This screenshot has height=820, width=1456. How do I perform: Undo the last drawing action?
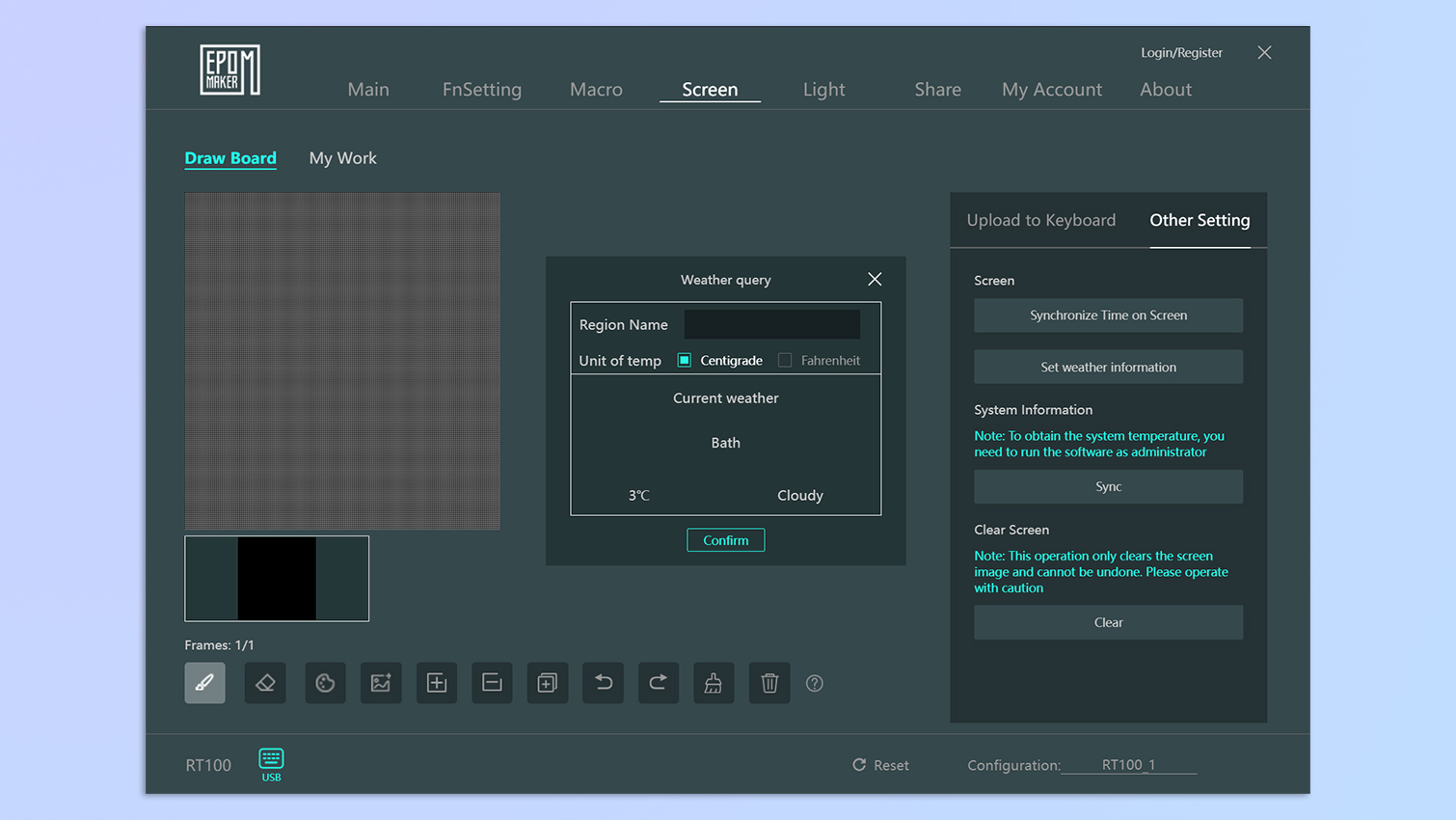[603, 683]
